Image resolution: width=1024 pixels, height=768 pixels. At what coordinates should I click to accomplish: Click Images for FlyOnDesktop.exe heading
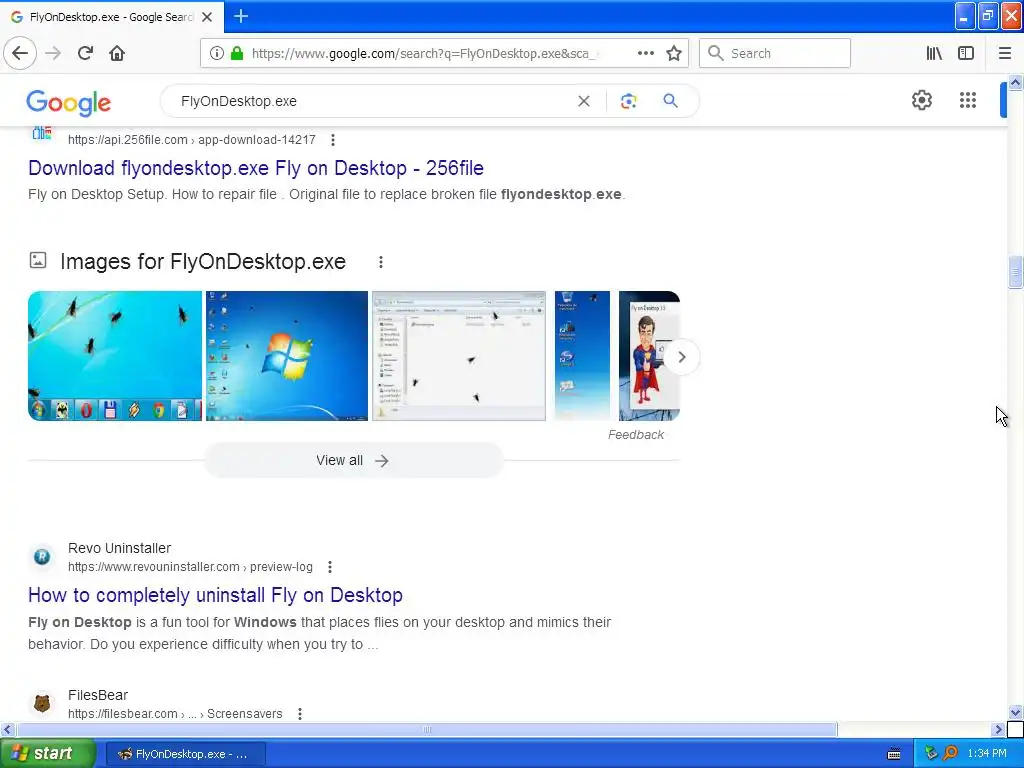click(203, 261)
